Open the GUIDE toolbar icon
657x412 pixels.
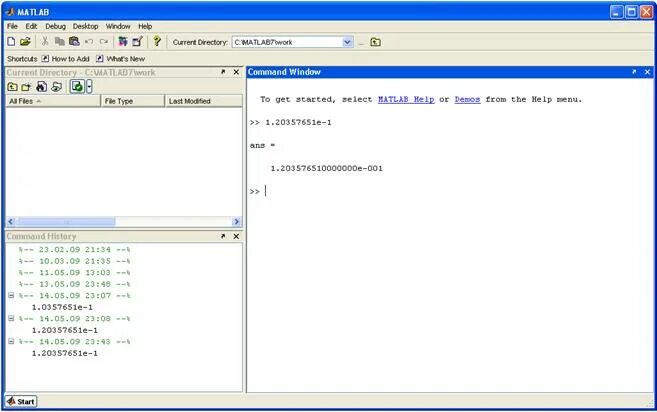[137, 41]
